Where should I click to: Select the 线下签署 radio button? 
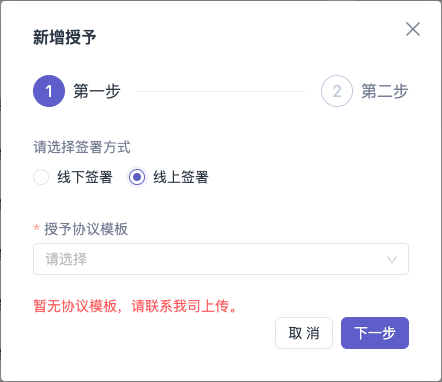coord(41,177)
